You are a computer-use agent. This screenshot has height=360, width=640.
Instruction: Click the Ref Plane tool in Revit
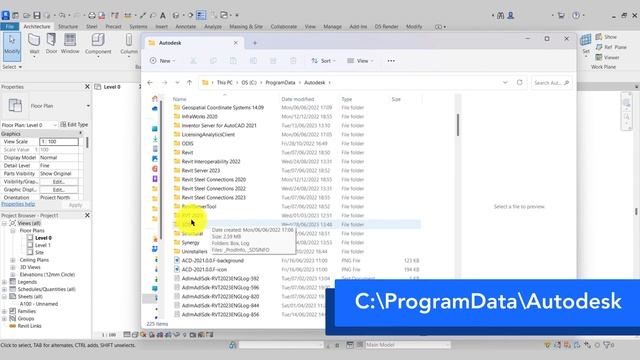[x=611, y=47]
